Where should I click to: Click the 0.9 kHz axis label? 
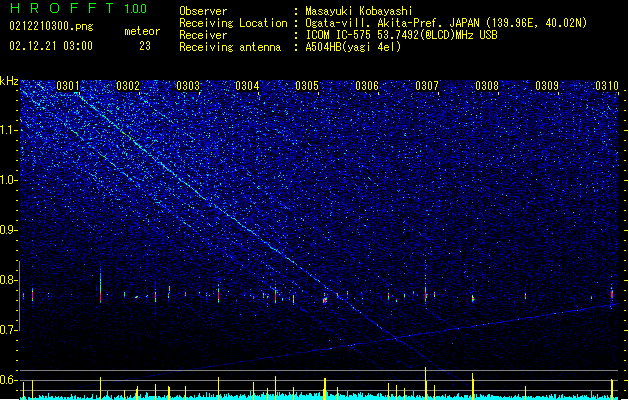click(x=9, y=230)
